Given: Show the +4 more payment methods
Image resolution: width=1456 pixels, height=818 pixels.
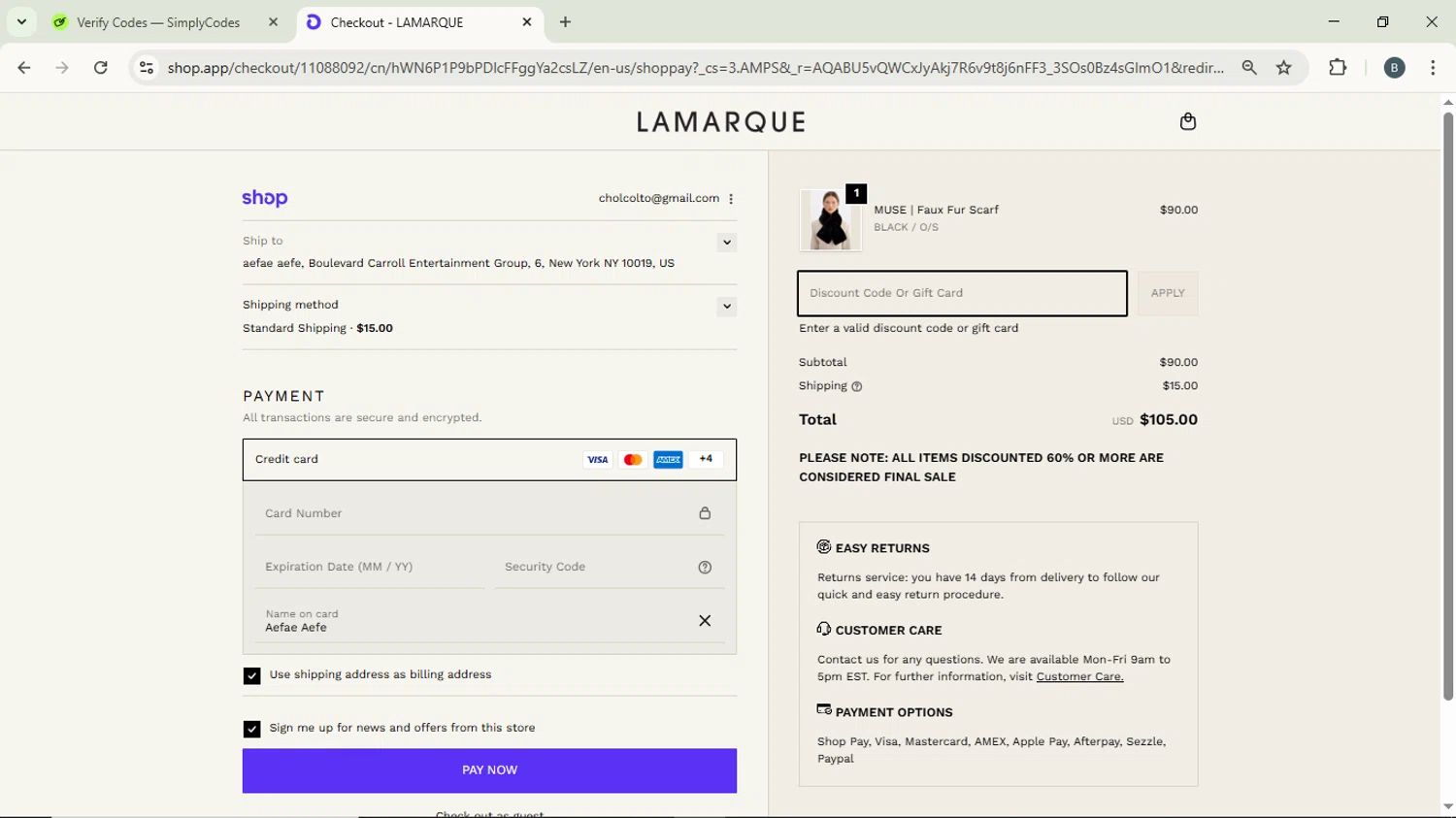Looking at the screenshot, I should point(706,459).
